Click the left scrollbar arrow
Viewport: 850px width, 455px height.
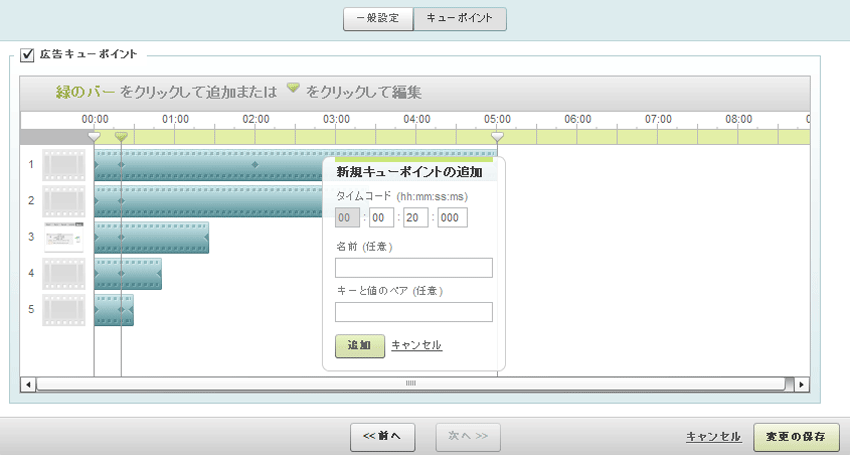pos(28,384)
